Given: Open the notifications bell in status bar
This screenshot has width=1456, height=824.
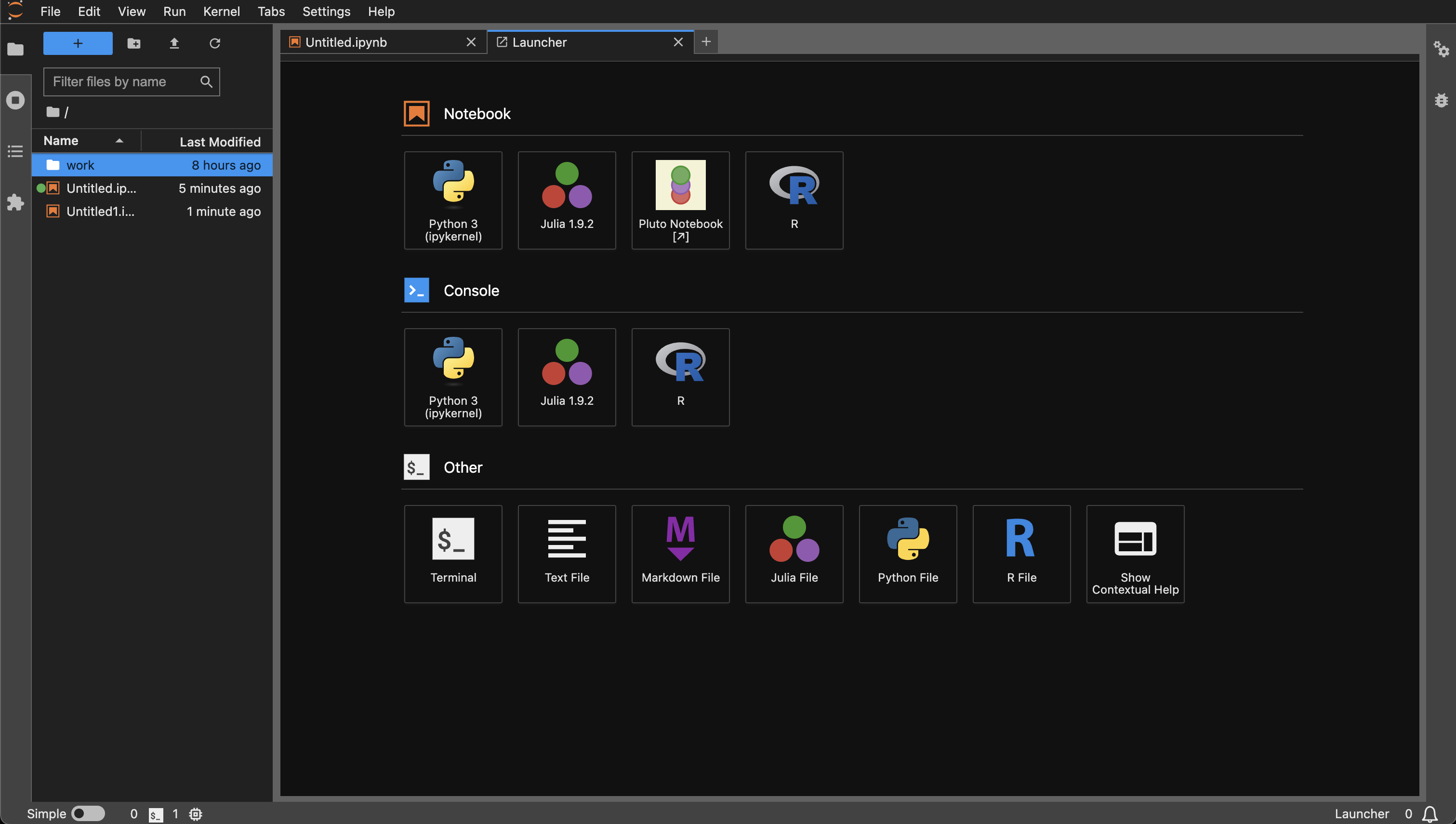Looking at the screenshot, I should coord(1430,813).
